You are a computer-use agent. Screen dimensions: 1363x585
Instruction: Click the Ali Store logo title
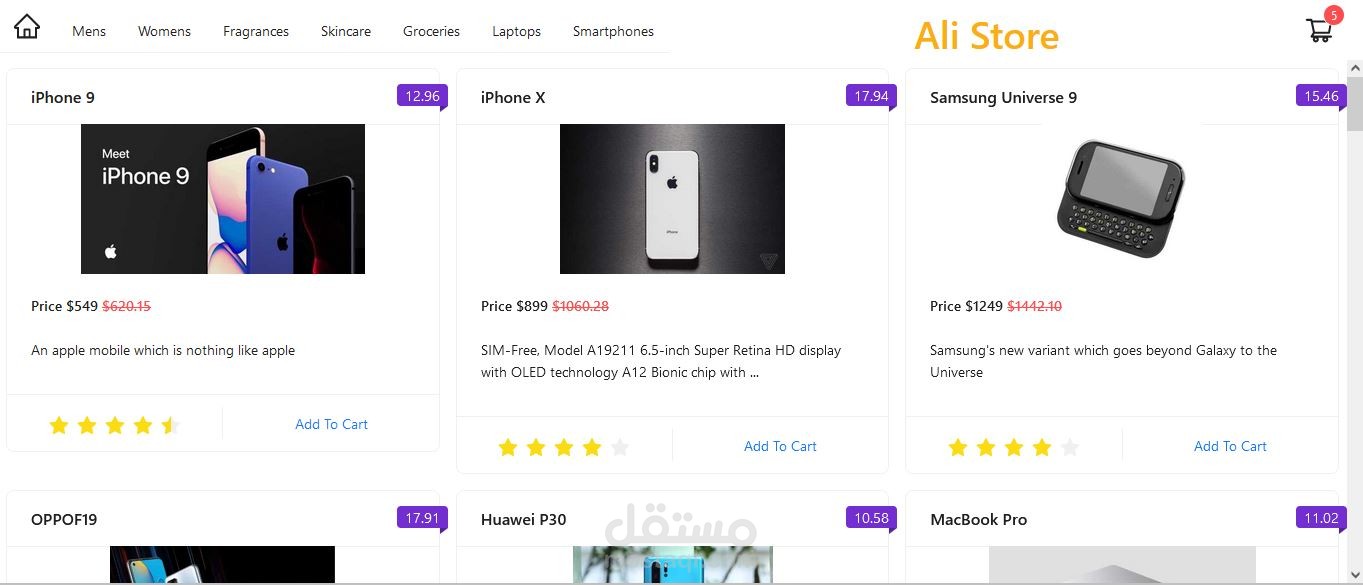point(986,36)
